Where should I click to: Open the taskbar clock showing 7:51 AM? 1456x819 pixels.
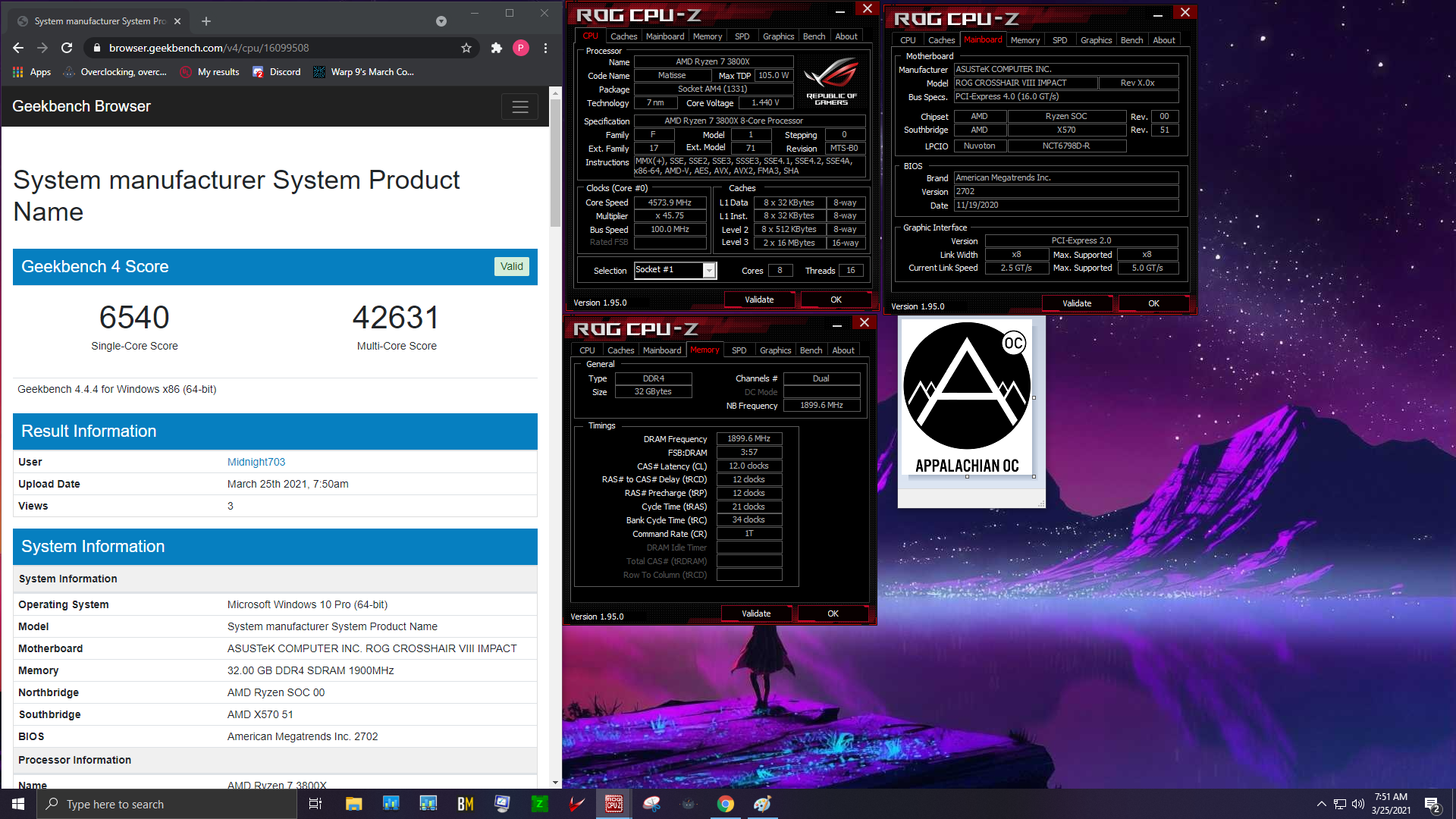[1391, 804]
